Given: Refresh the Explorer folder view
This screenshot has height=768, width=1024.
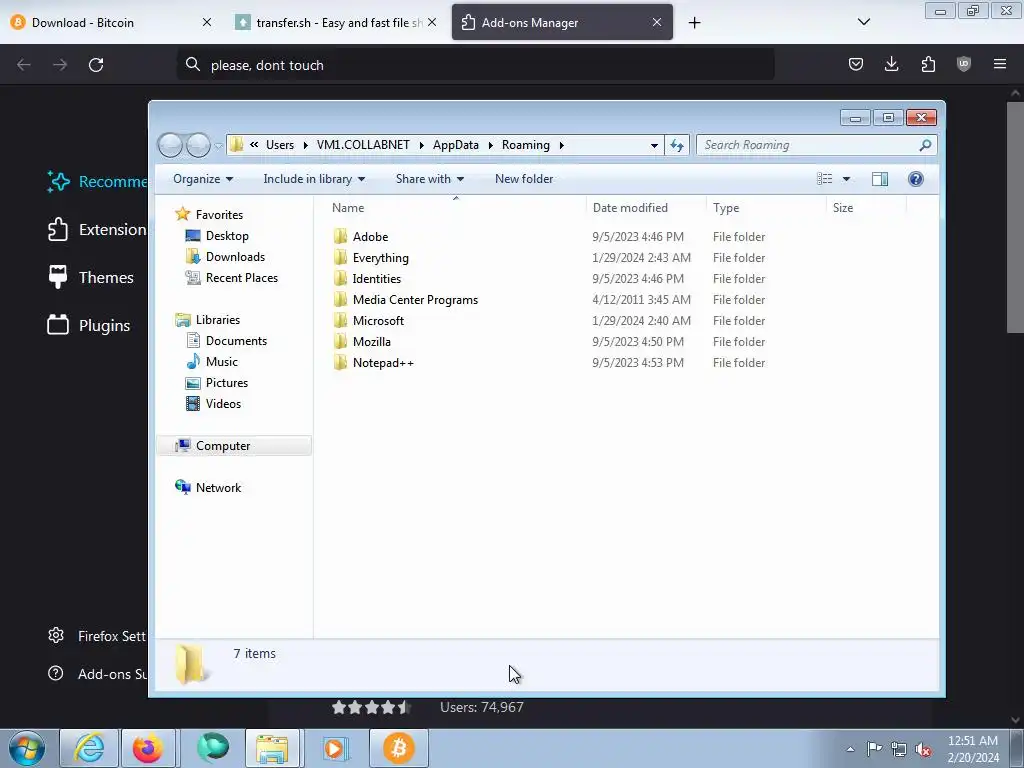Looking at the screenshot, I should click(x=677, y=145).
